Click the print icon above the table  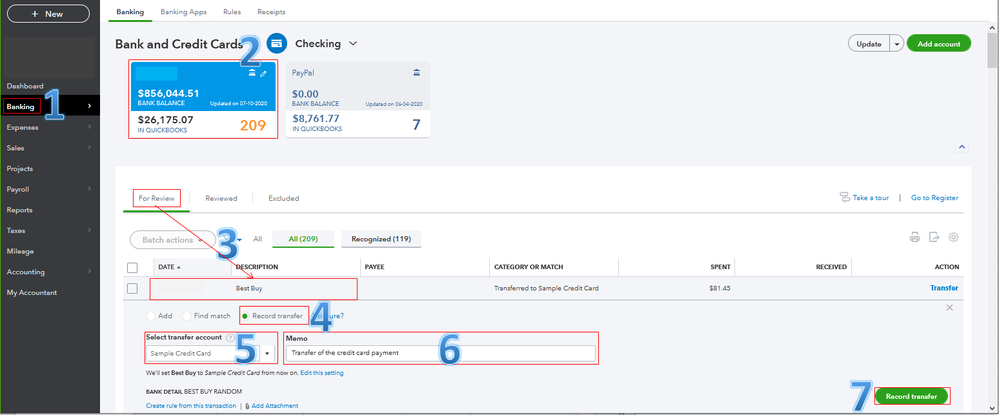(915, 238)
